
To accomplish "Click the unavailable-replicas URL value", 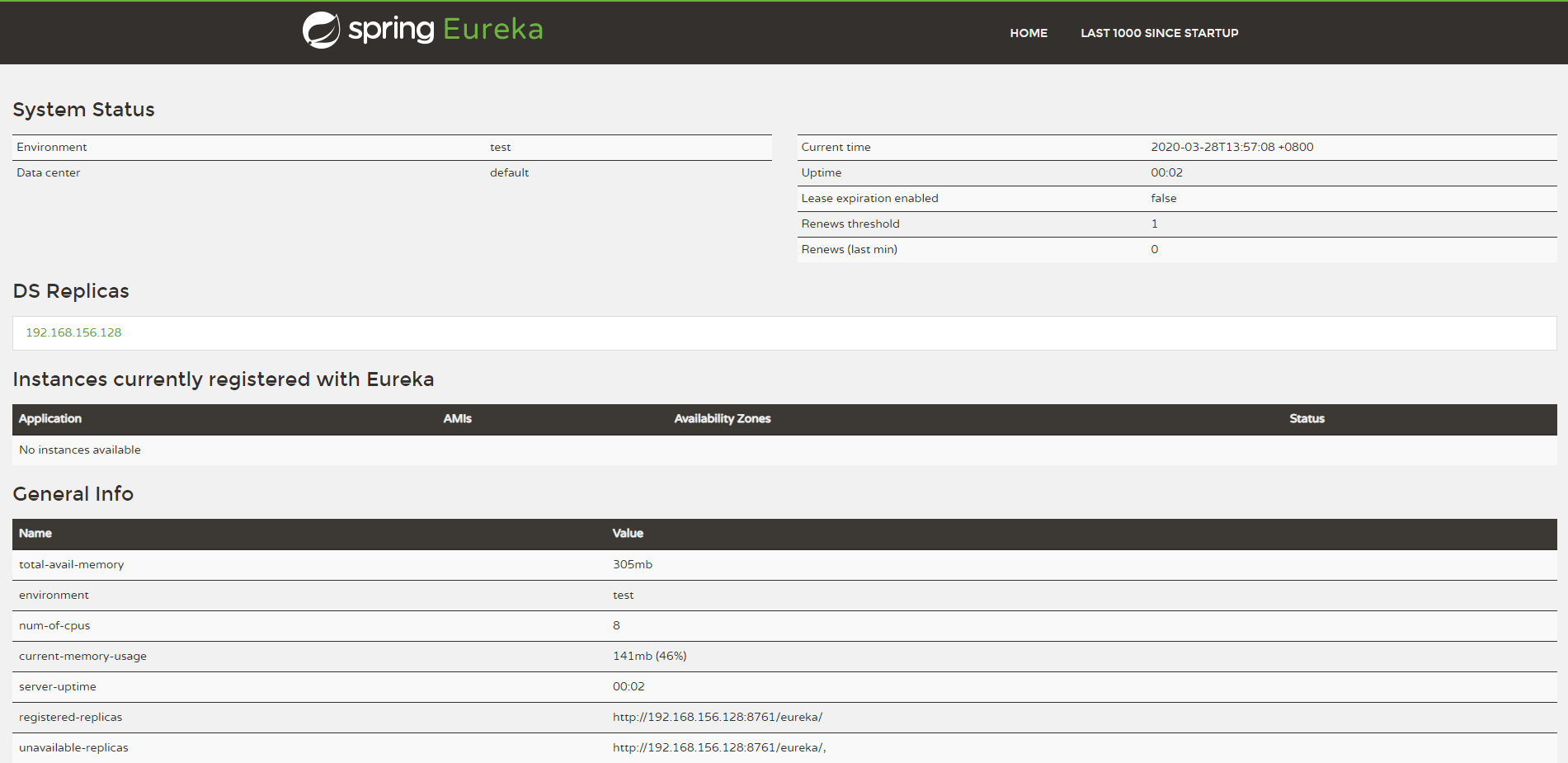I will point(718,748).
